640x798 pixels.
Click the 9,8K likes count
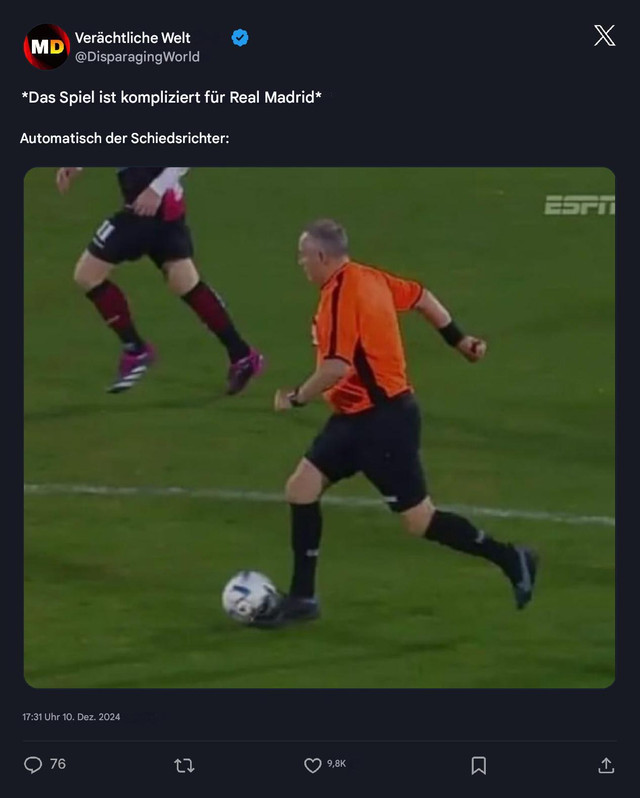click(x=336, y=763)
